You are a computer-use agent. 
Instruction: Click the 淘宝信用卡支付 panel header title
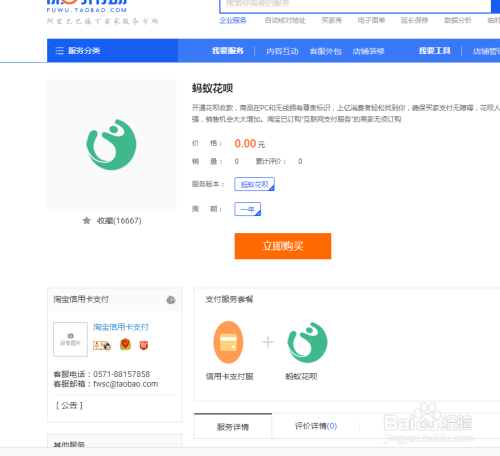[81, 299]
